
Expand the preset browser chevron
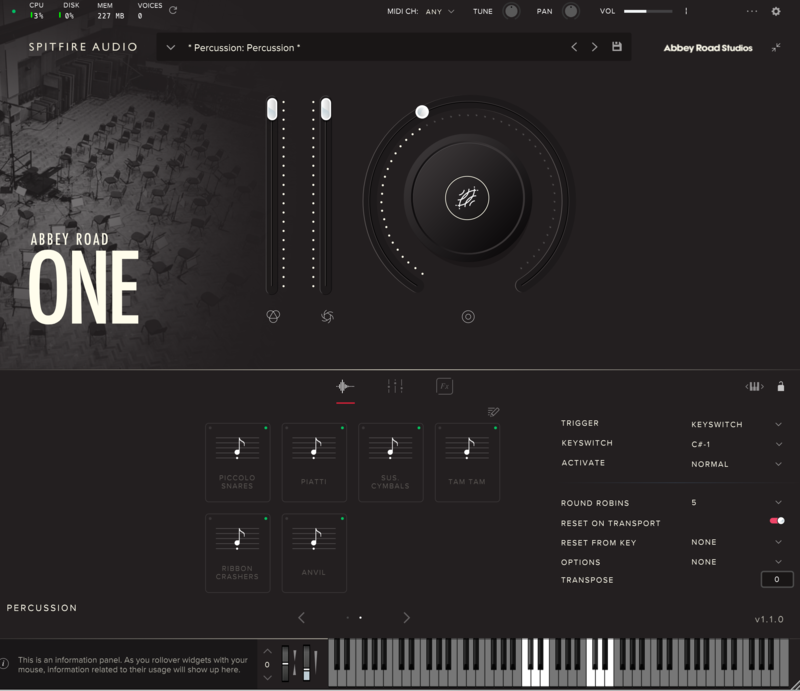pyautogui.click(x=170, y=47)
